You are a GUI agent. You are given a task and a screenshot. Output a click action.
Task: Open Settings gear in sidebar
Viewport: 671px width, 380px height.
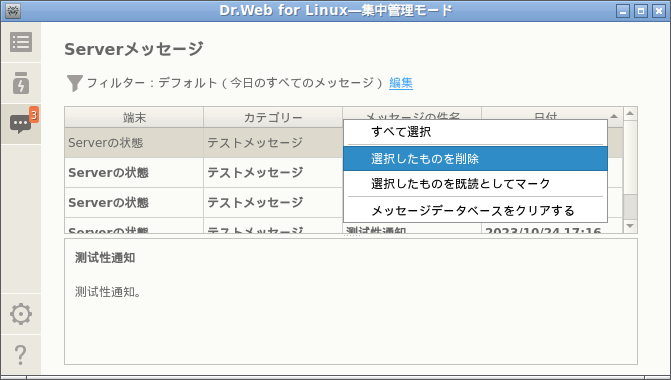pos(21,314)
